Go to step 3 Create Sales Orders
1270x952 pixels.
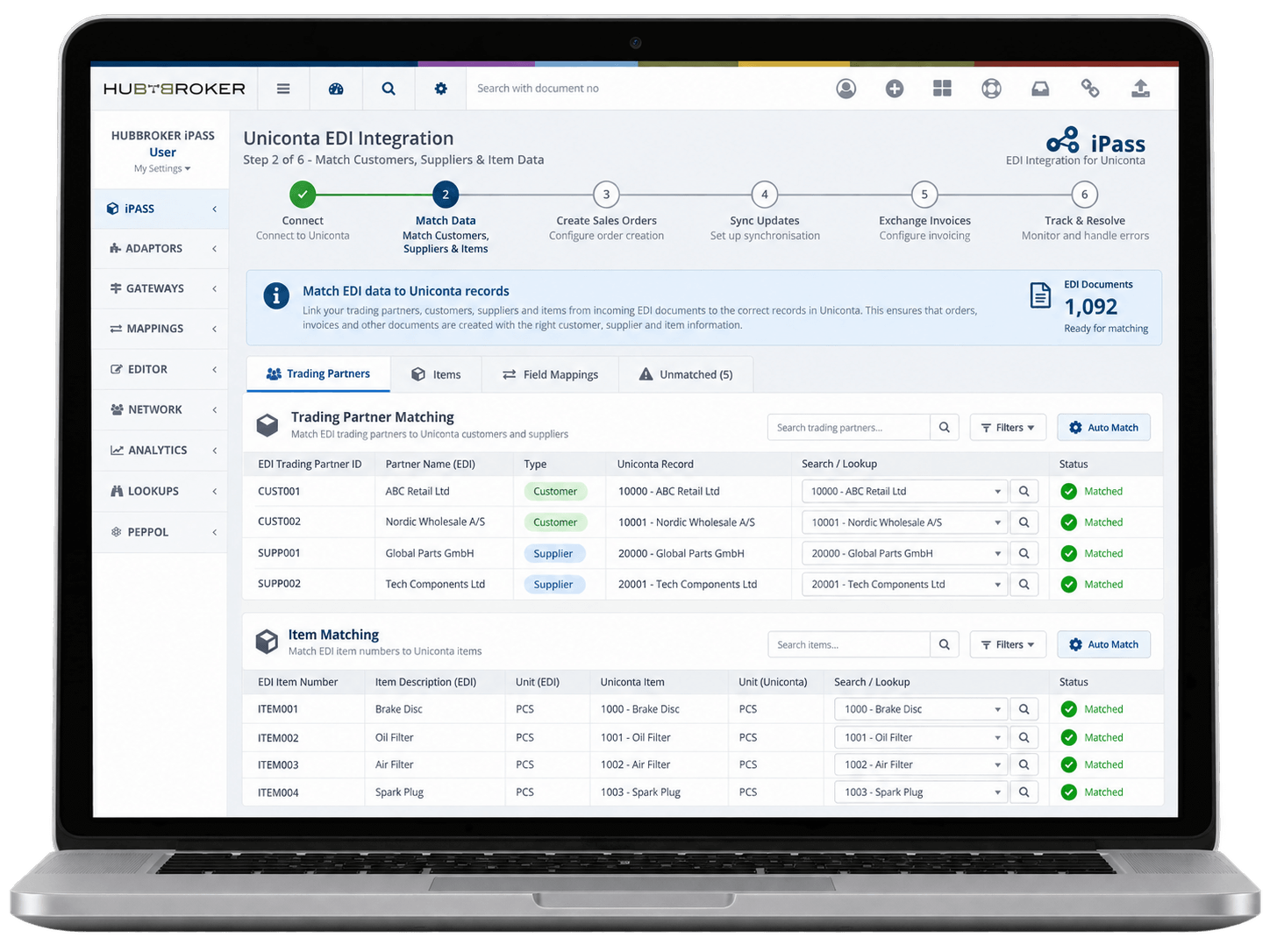click(606, 195)
